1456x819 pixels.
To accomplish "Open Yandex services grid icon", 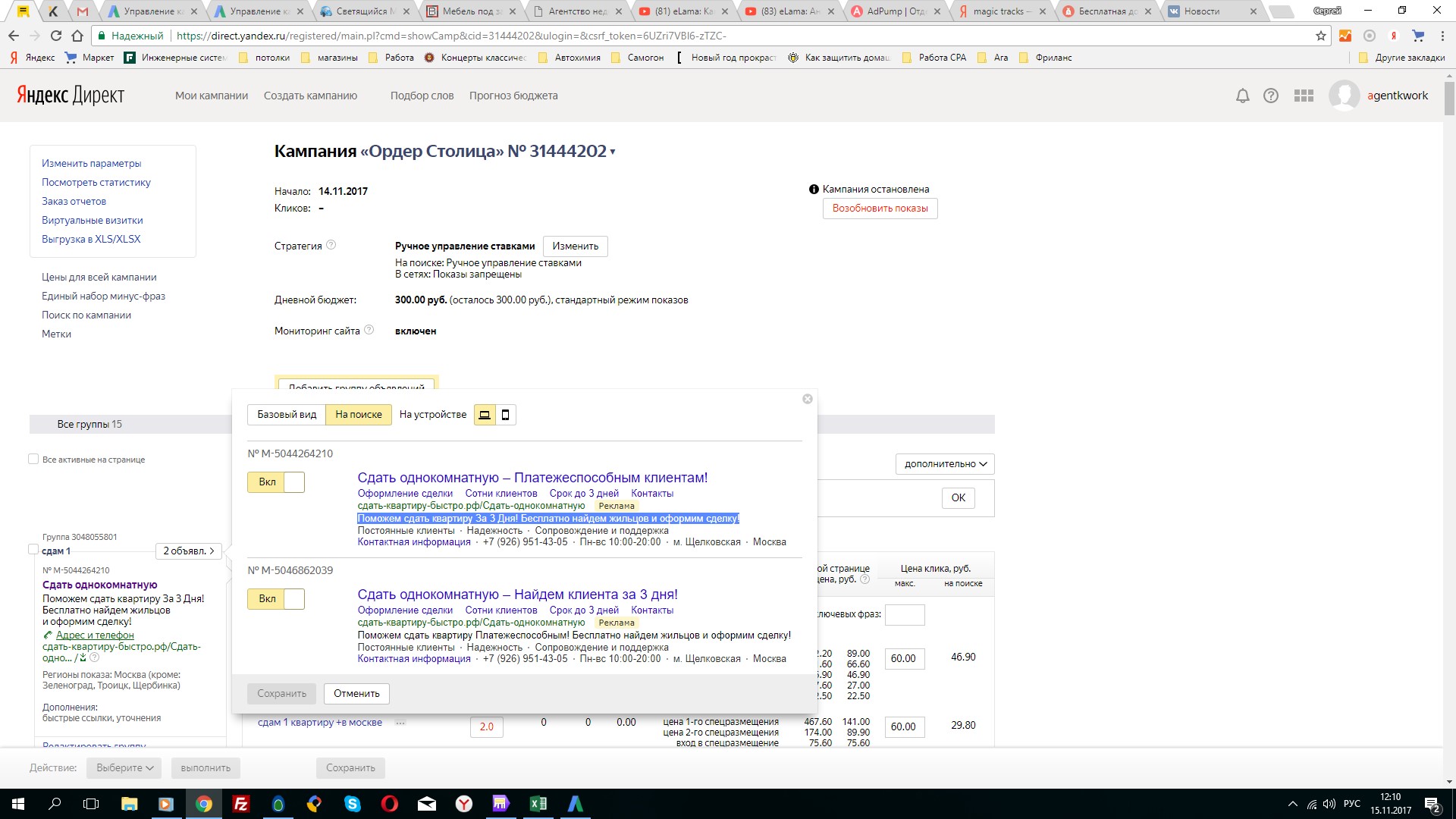I will point(1304,96).
